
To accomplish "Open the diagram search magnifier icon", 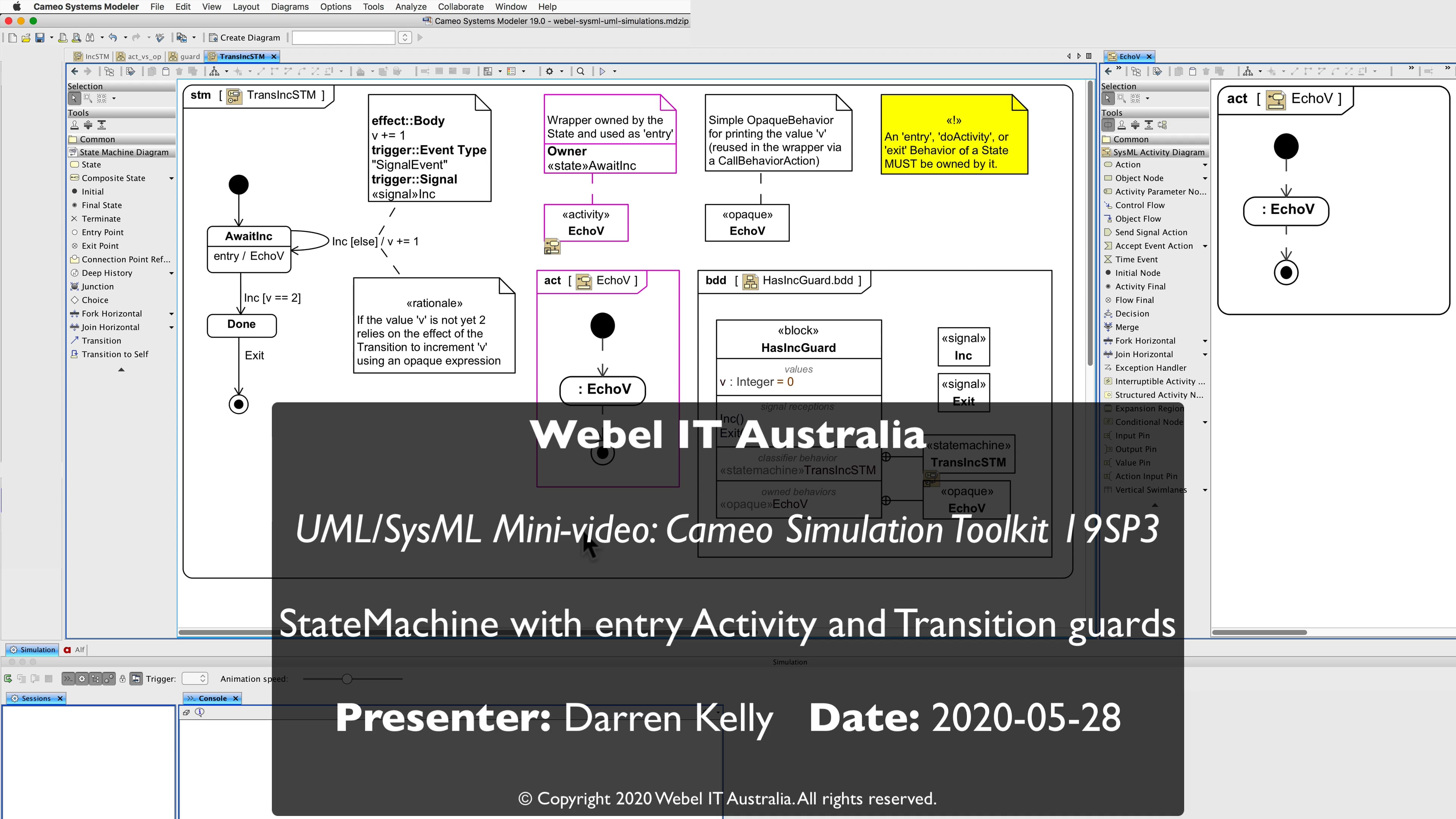I will tap(581, 71).
